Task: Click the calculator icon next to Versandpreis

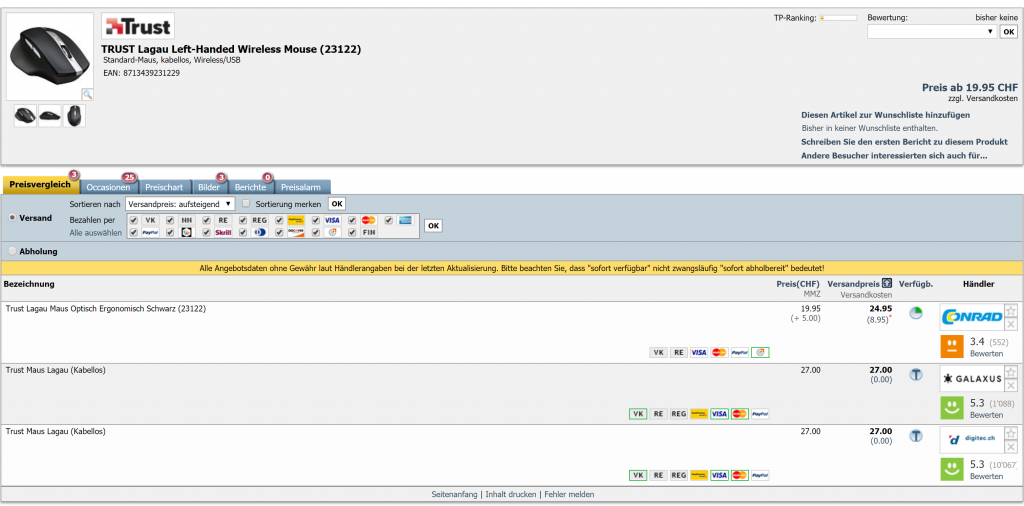Action: point(887,284)
